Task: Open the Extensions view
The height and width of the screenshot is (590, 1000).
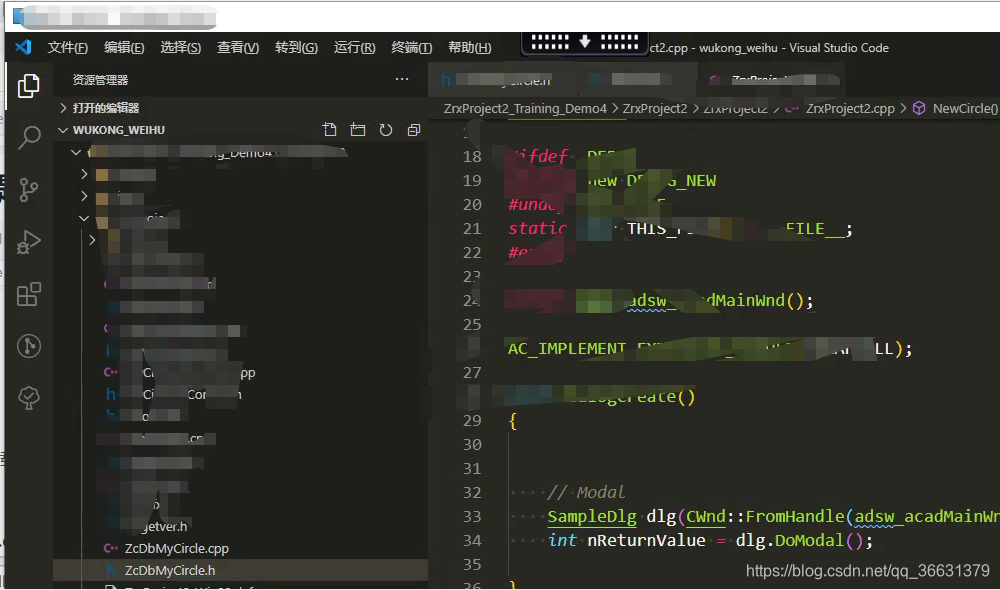Action: 28,294
